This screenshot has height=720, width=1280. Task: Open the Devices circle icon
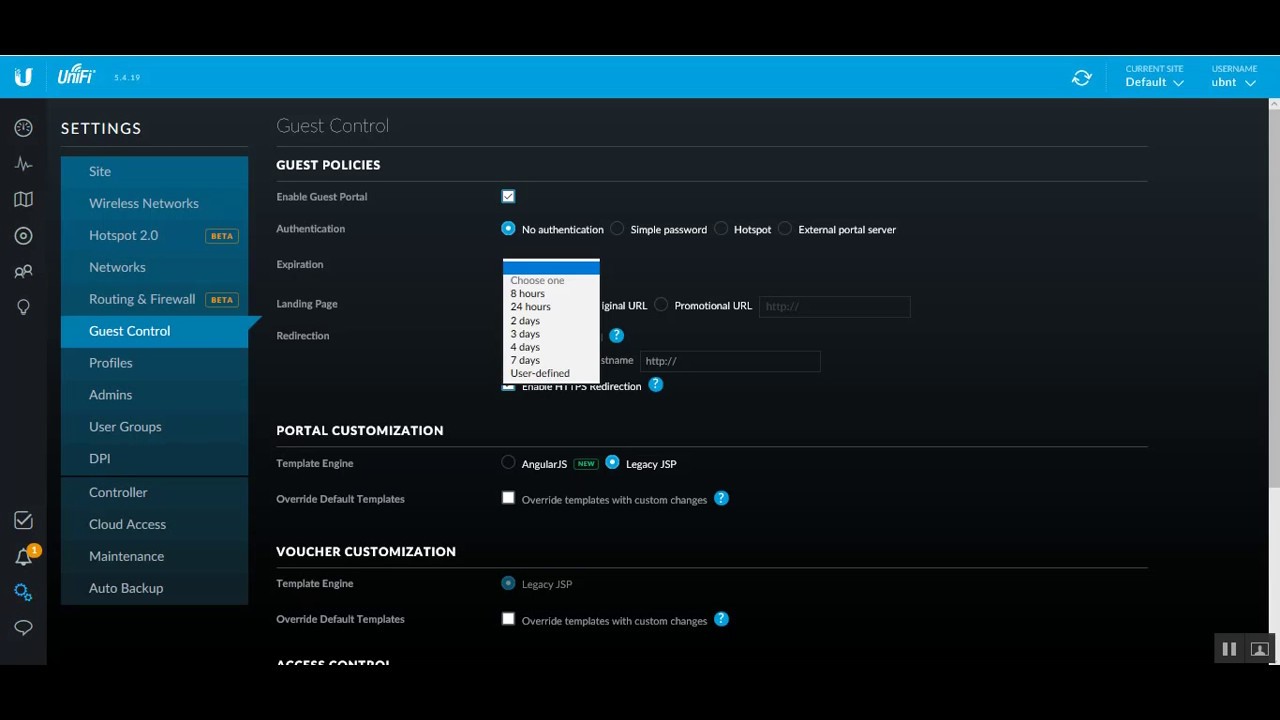click(x=23, y=236)
